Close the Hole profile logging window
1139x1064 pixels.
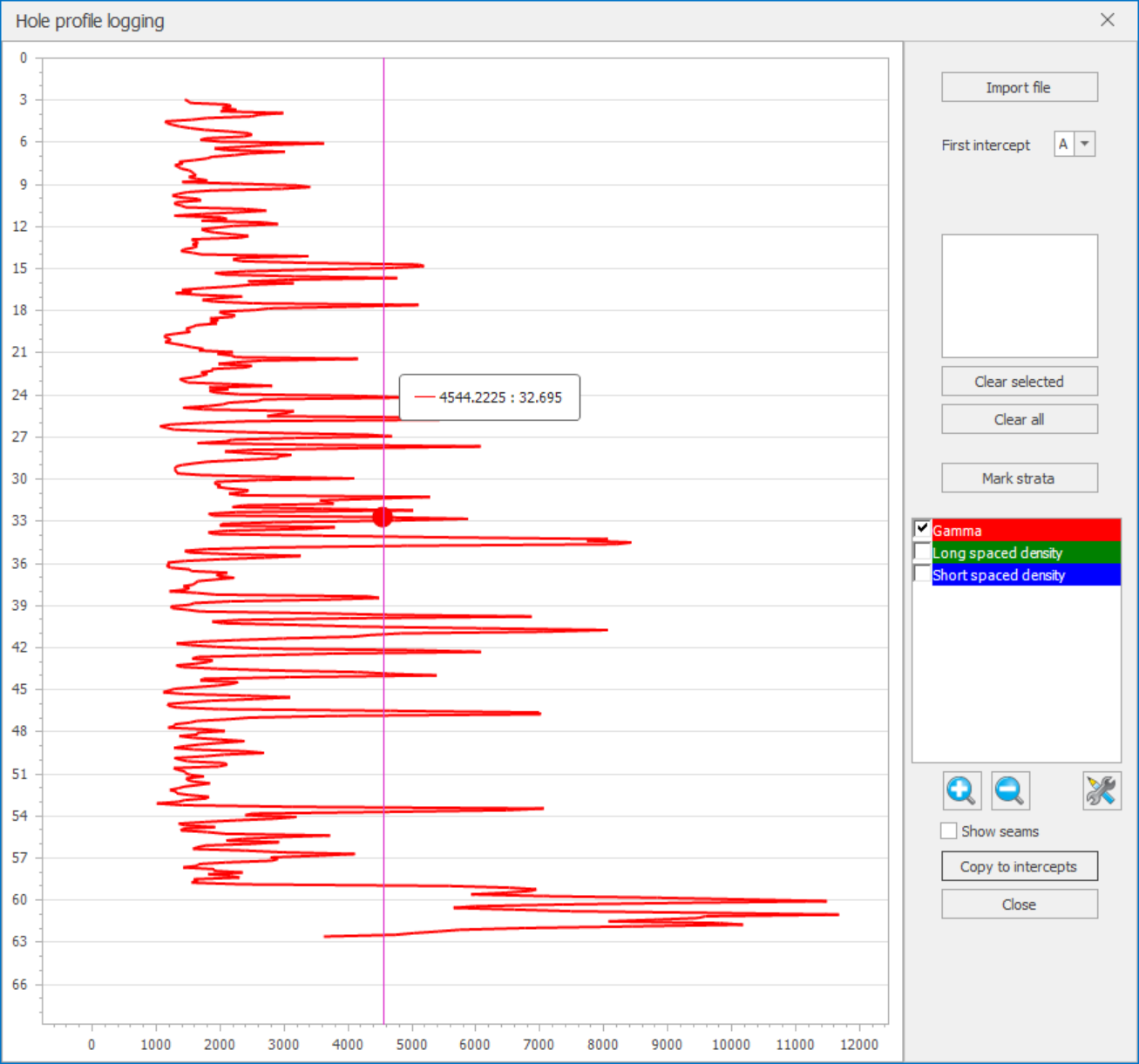click(x=1108, y=20)
